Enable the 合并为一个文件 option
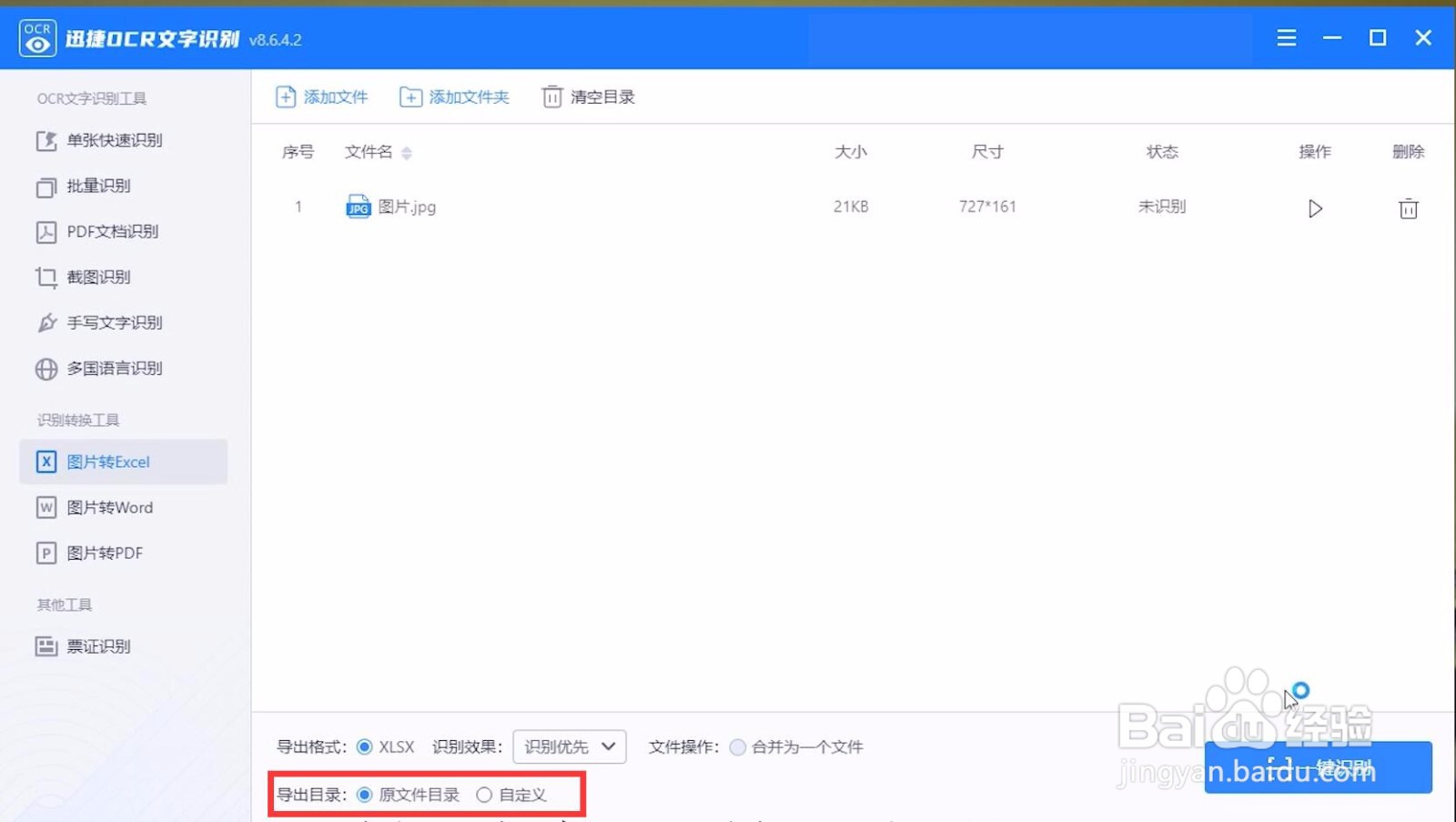Viewport: 1456px width, 822px height. coord(737,746)
